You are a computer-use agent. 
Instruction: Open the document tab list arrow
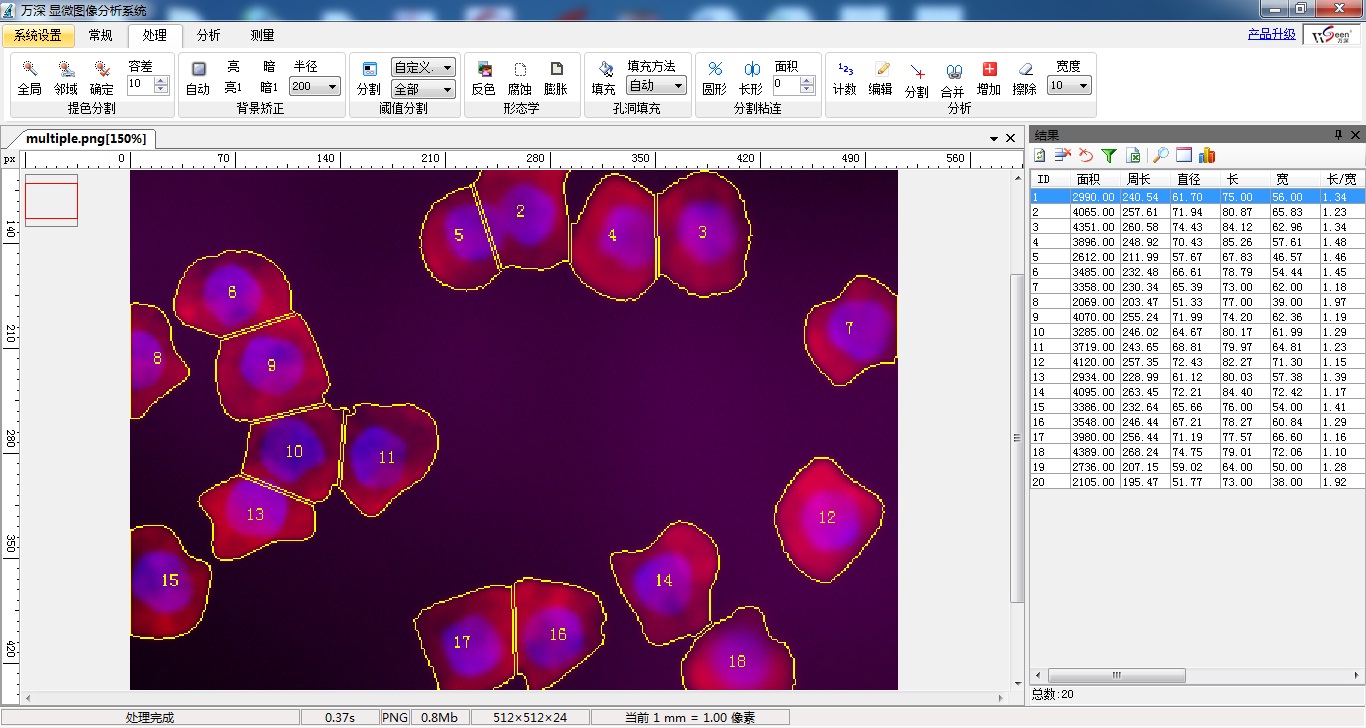(994, 138)
